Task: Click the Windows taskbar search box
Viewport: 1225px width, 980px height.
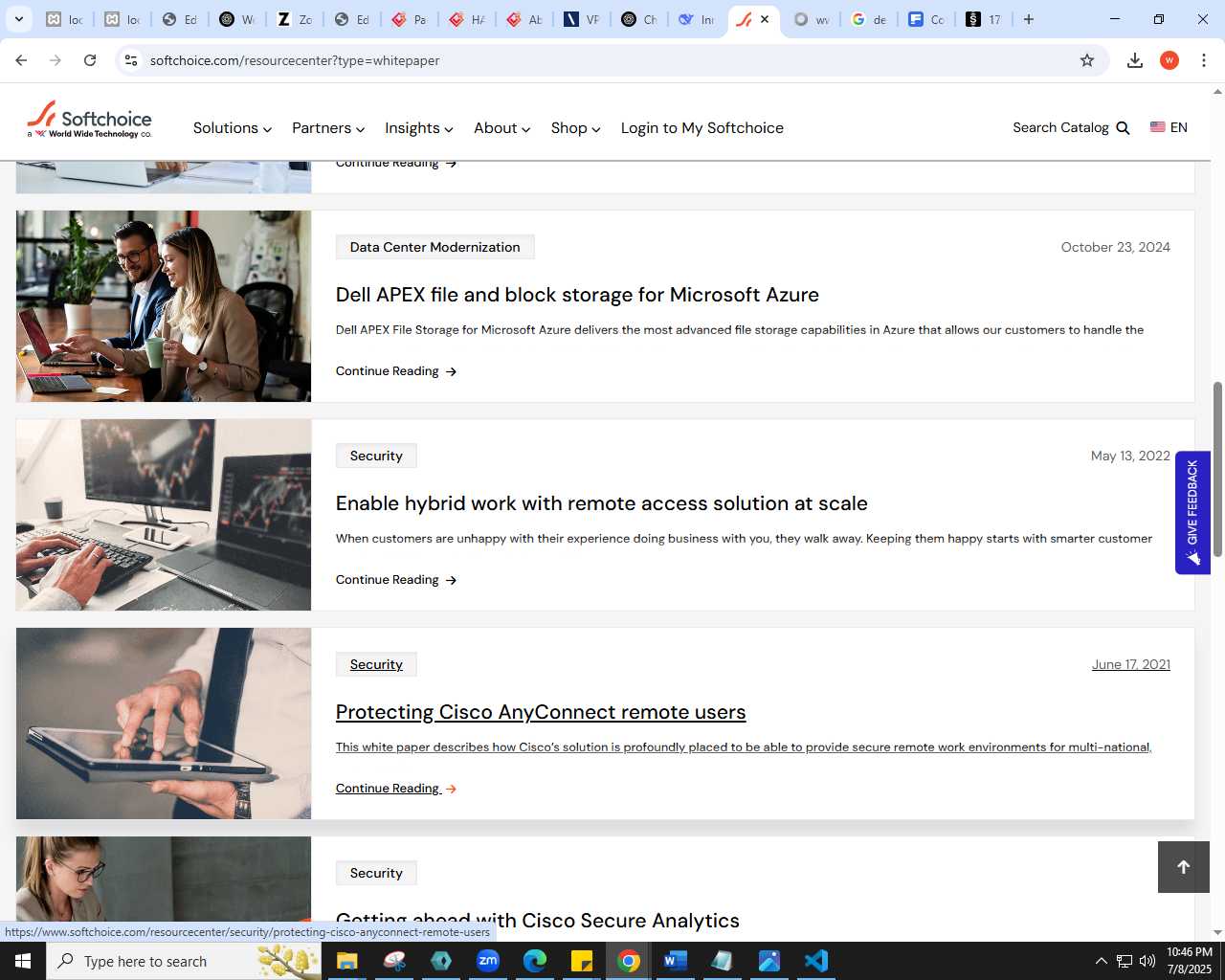Action: [x=184, y=961]
